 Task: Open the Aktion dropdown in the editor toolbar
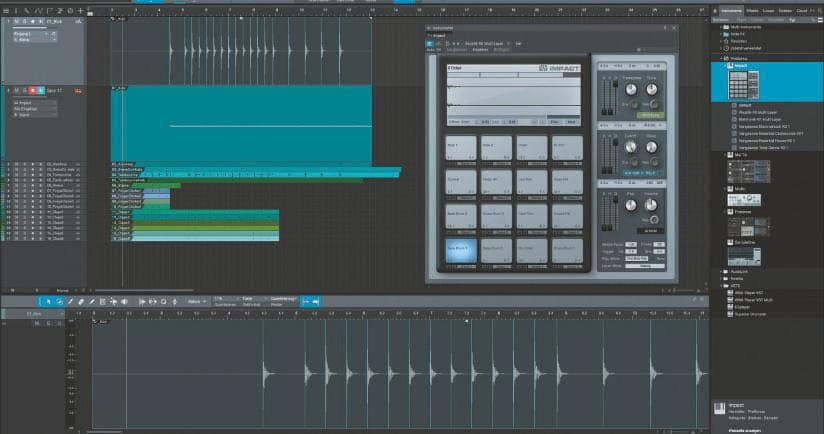(x=197, y=302)
